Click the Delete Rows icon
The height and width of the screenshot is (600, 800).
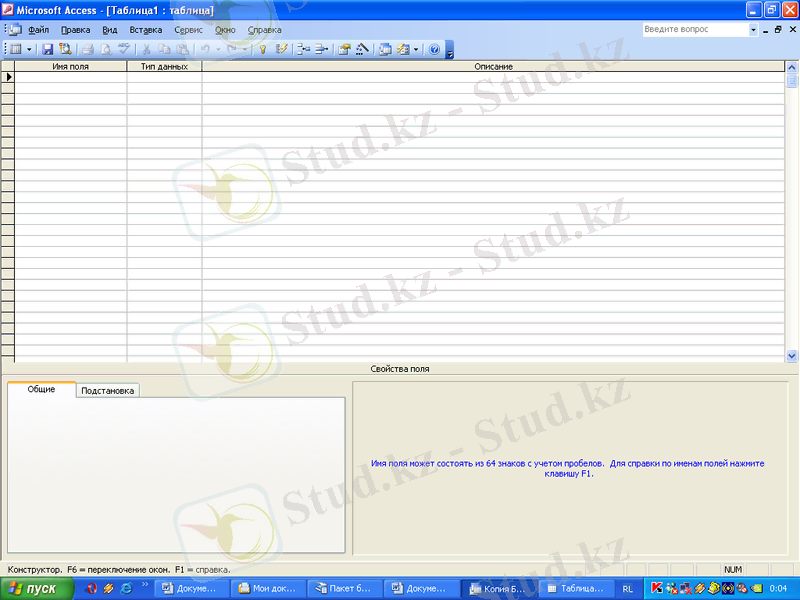coord(321,49)
